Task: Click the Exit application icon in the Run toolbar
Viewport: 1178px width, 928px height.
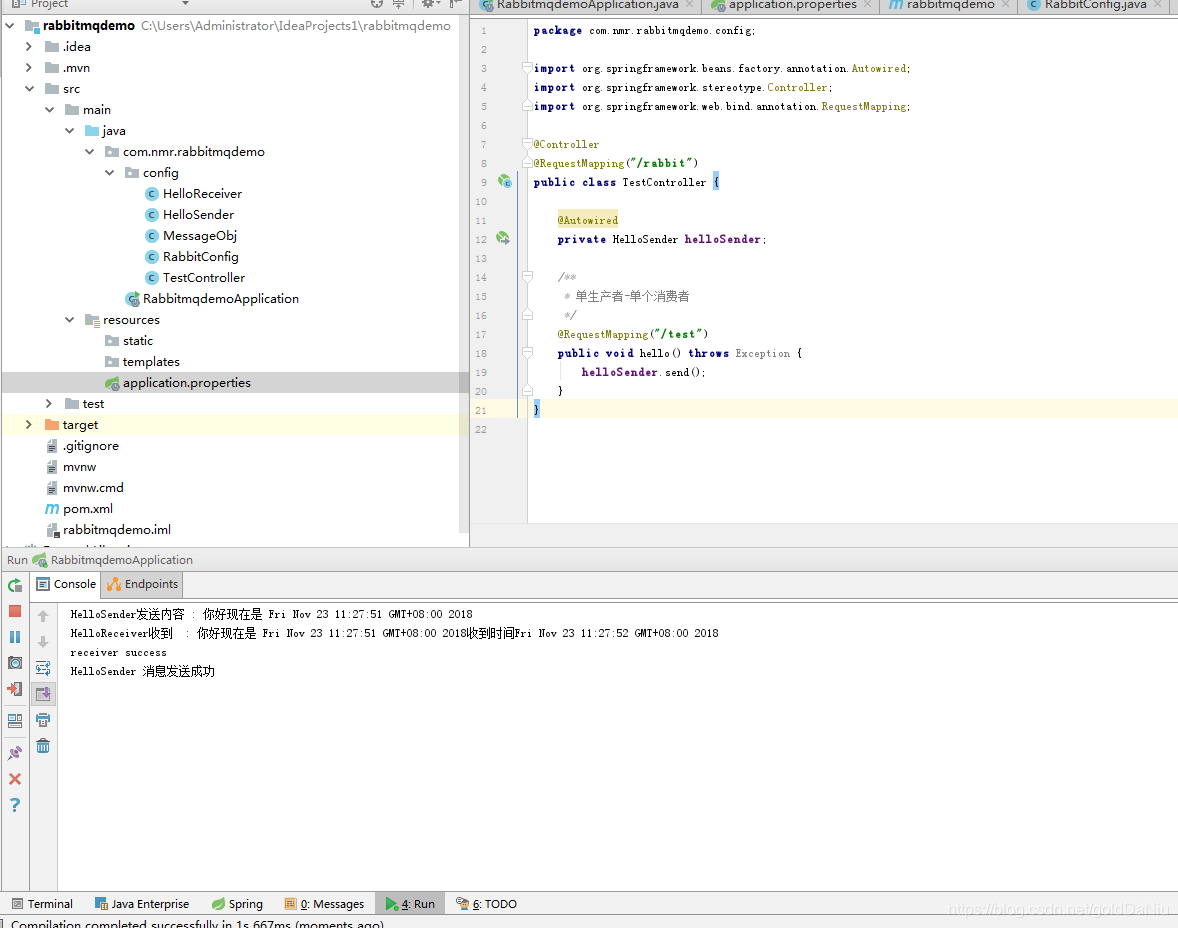Action: pyautogui.click(x=15, y=688)
